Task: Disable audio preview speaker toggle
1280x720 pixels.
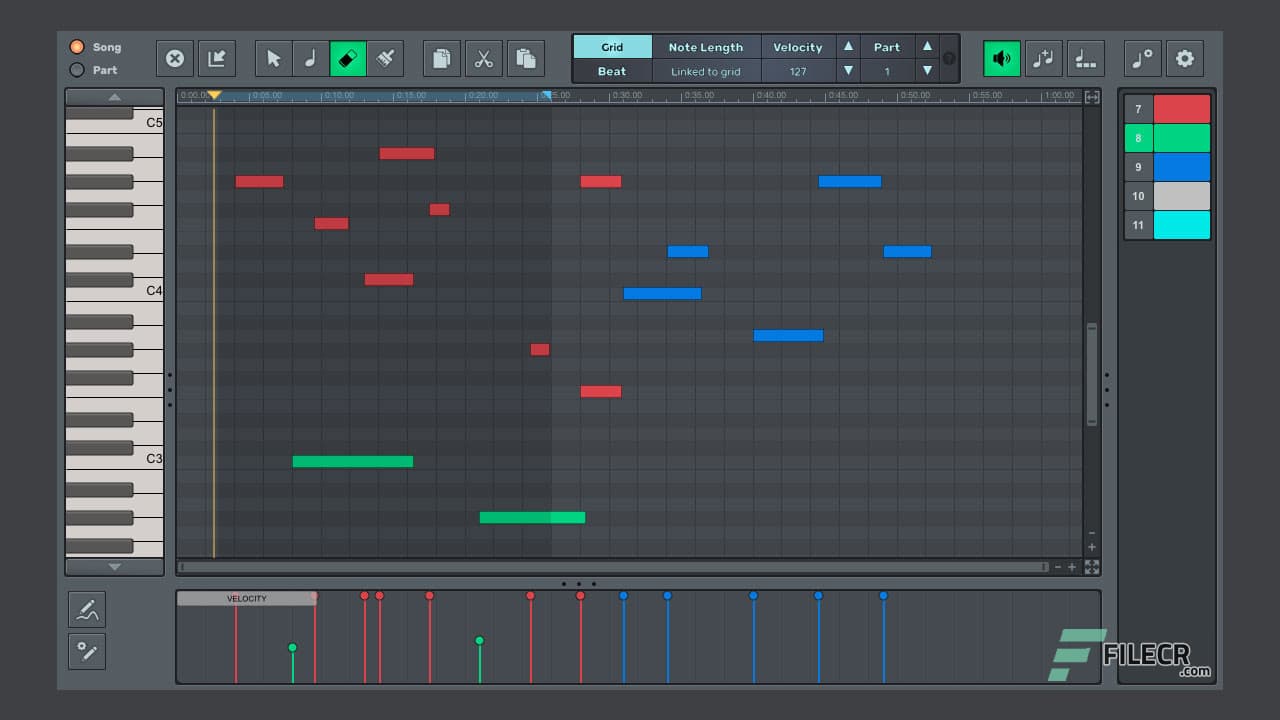Action: (x=1002, y=58)
